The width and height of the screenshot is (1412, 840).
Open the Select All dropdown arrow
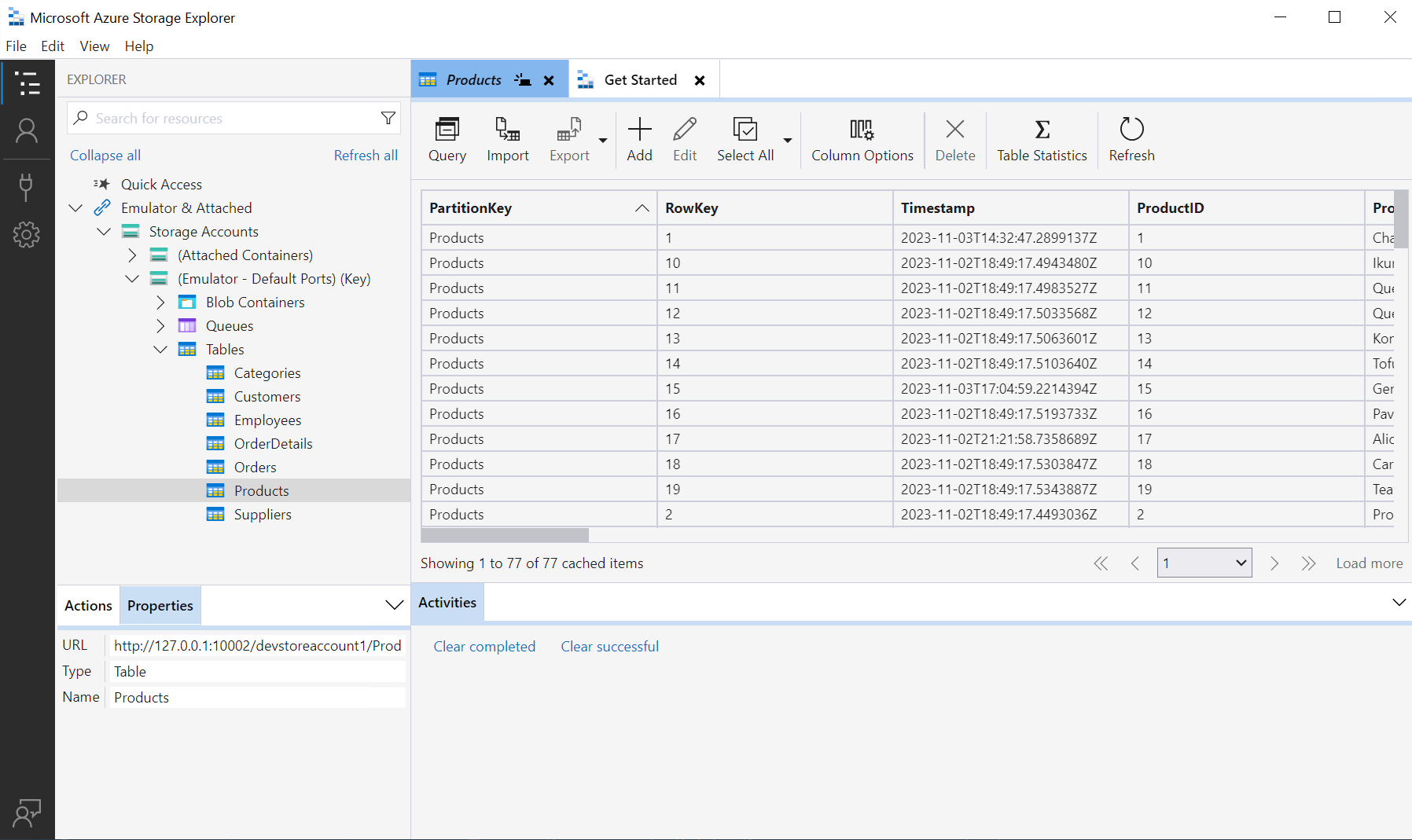788,141
